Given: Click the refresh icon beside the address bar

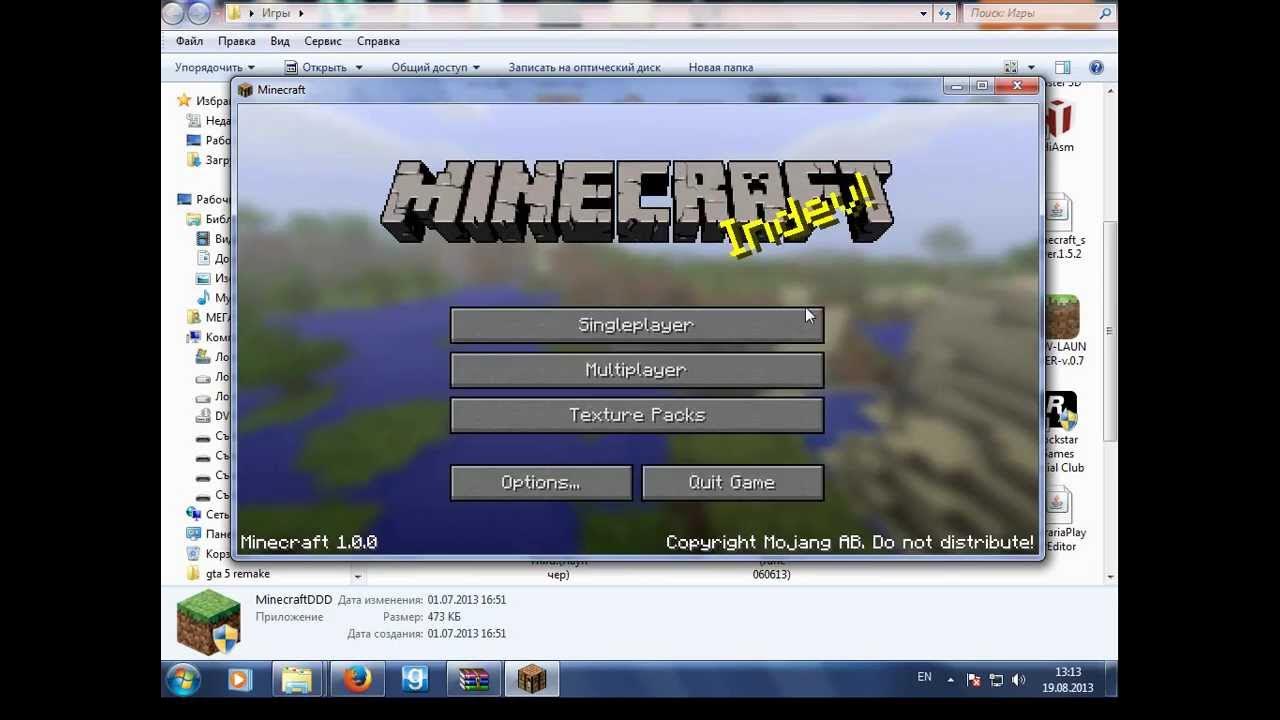Looking at the screenshot, I should [x=945, y=13].
